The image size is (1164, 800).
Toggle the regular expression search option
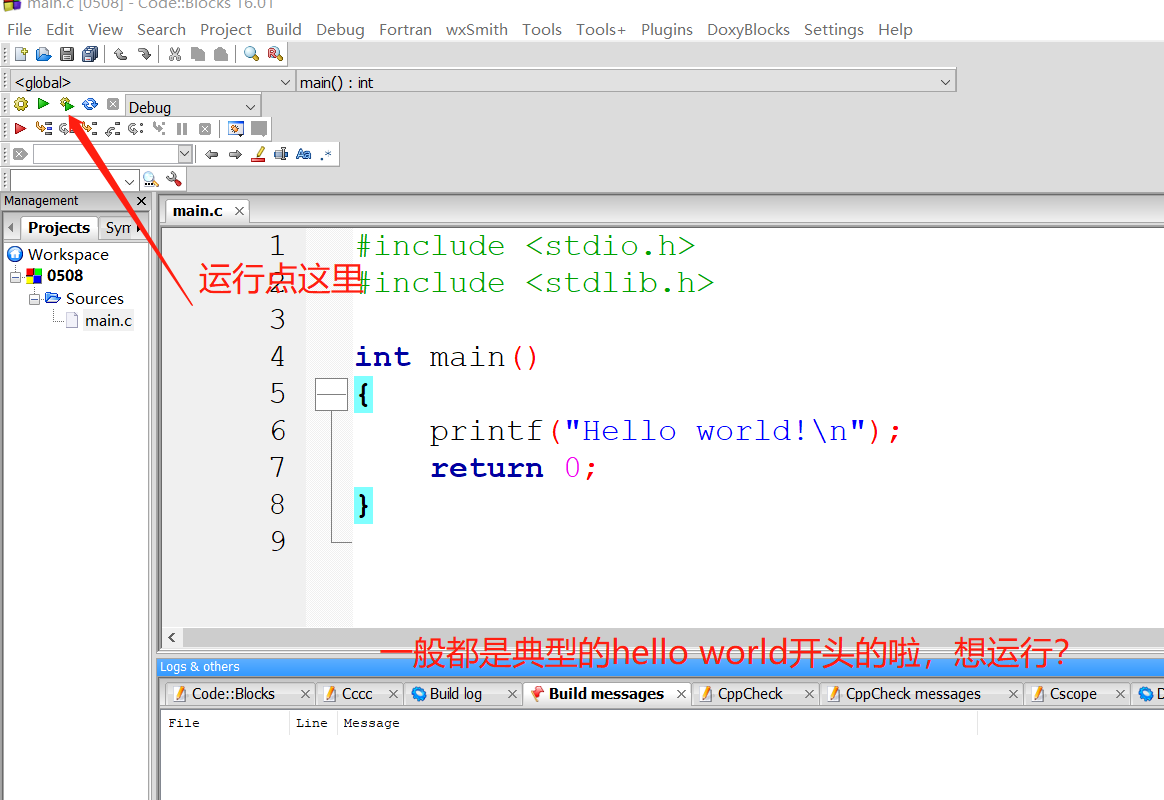(326, 154)
